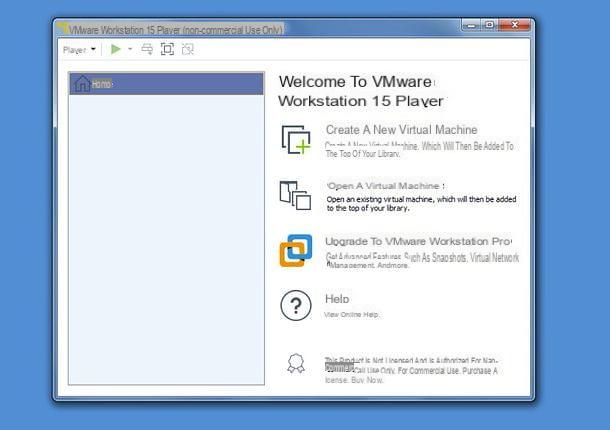The width and height of the screenshot is (610, 430).
Task: Click the 'Open an existing virtual machine' description text
Action: point(421,204)
